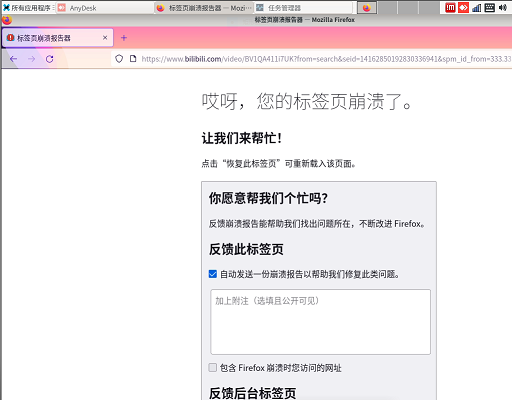Click the 反馈后台标签页 heading
512x400 pixels.
[x=252, y=393]
